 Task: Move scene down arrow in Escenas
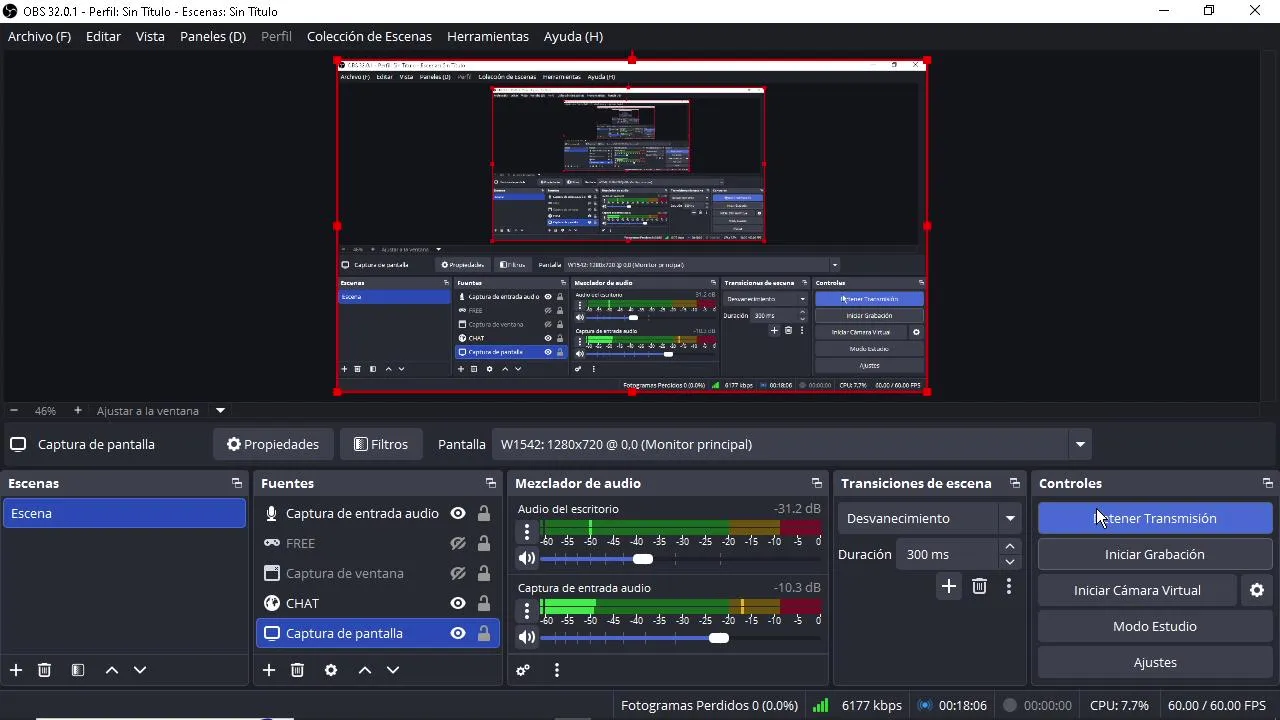(140, 670)
